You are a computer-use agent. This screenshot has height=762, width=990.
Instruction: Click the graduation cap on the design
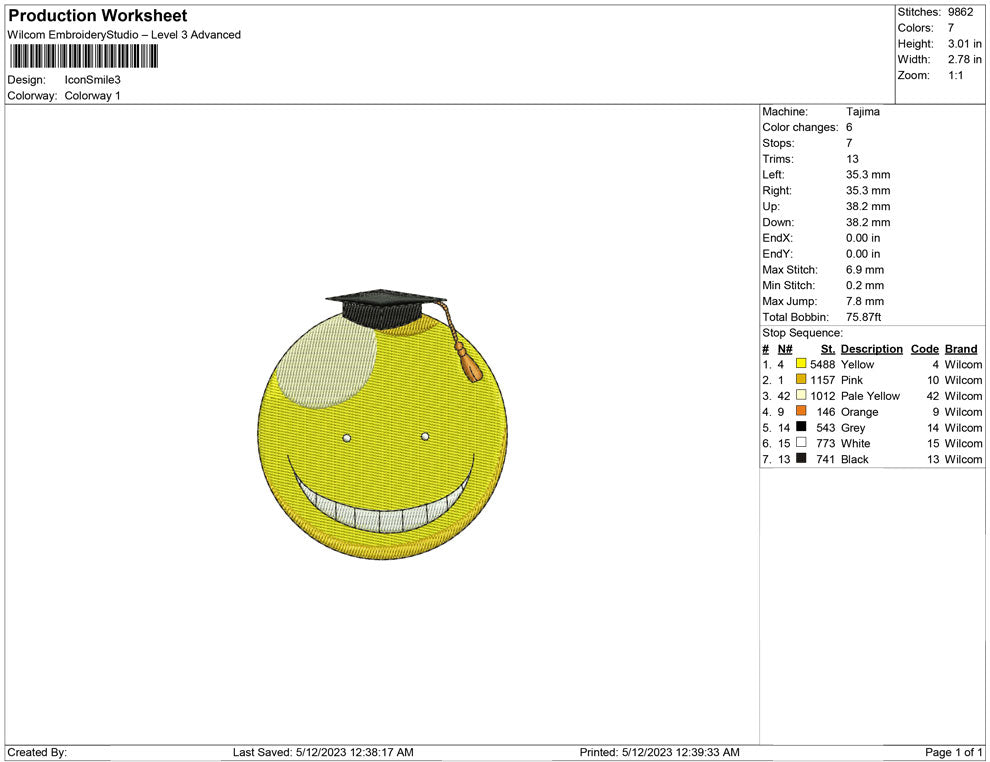[x=386, y=309]
